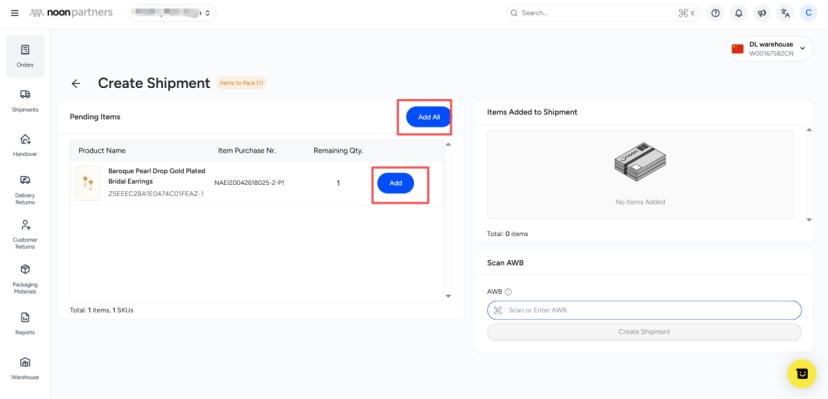
Task: Open Handover sidebar section
Action: 25,145
